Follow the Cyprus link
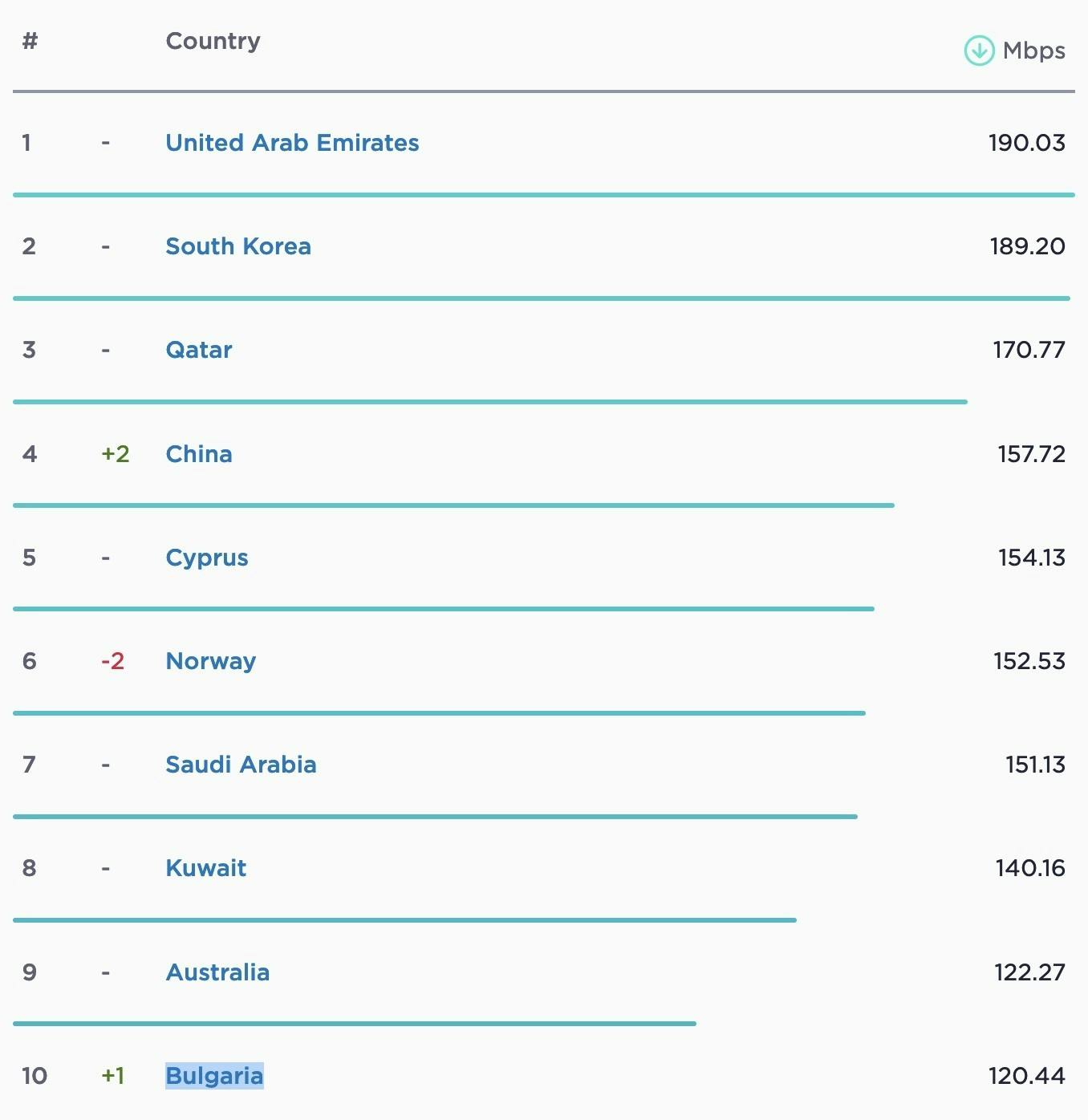1088x1120 pixels. [207, 558]
